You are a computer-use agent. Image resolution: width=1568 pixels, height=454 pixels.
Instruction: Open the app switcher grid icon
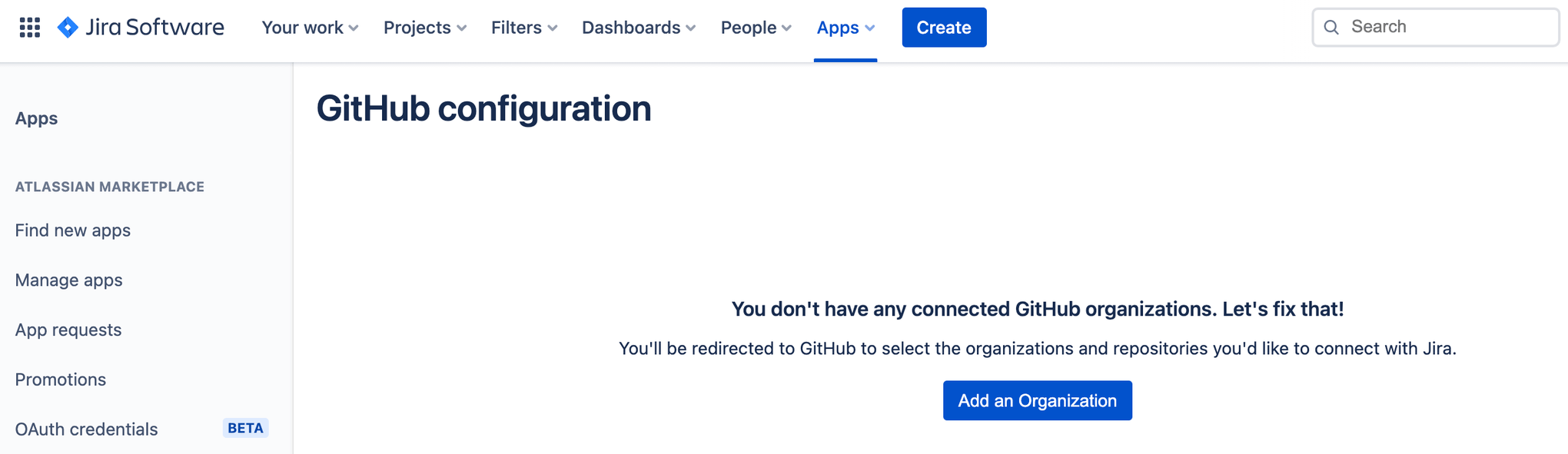29,28
